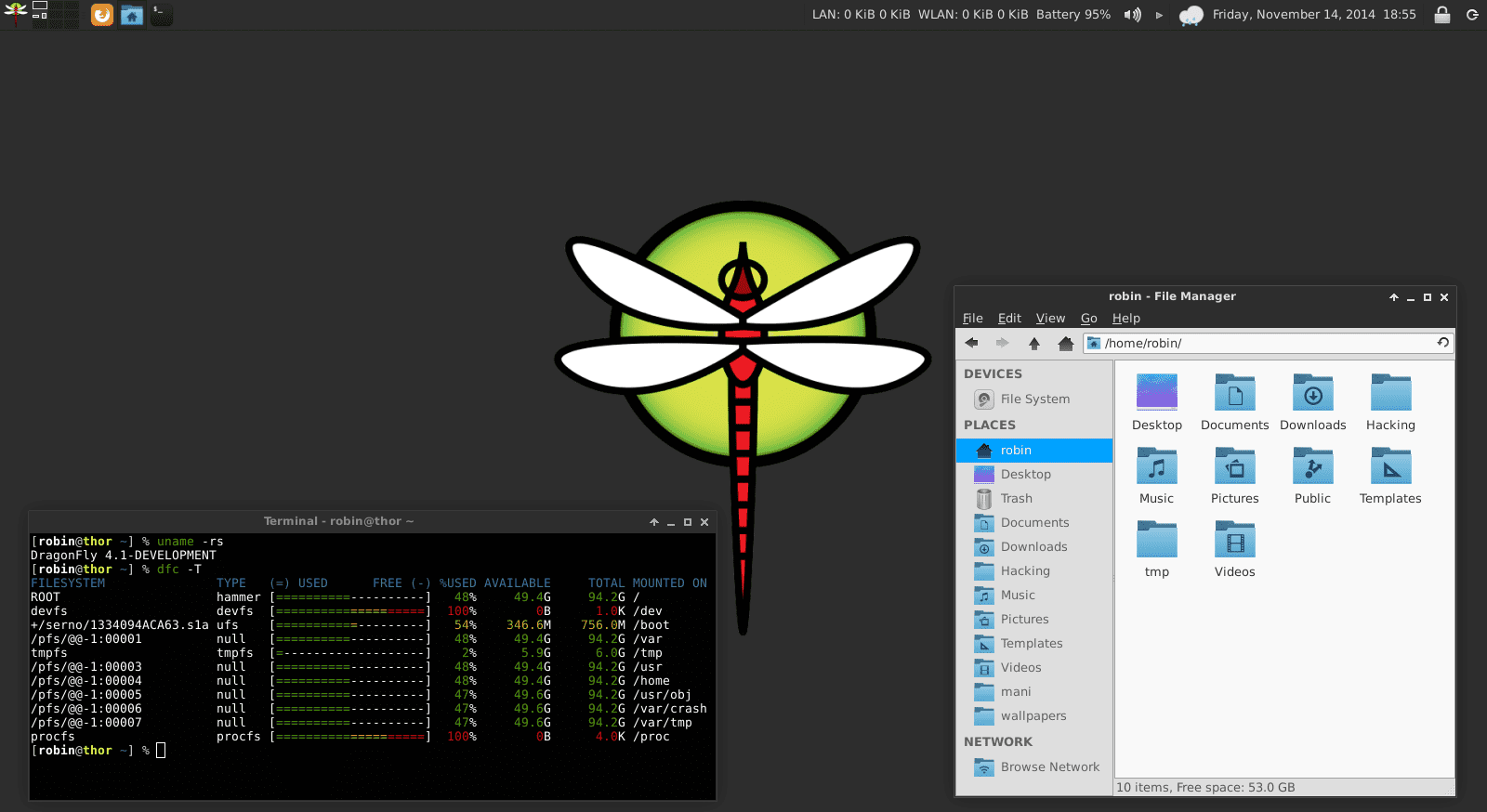The height and width of the screenshot is (812, 1487).
Task: Launch Firefox from the top panel
Action: click(102, 15)
